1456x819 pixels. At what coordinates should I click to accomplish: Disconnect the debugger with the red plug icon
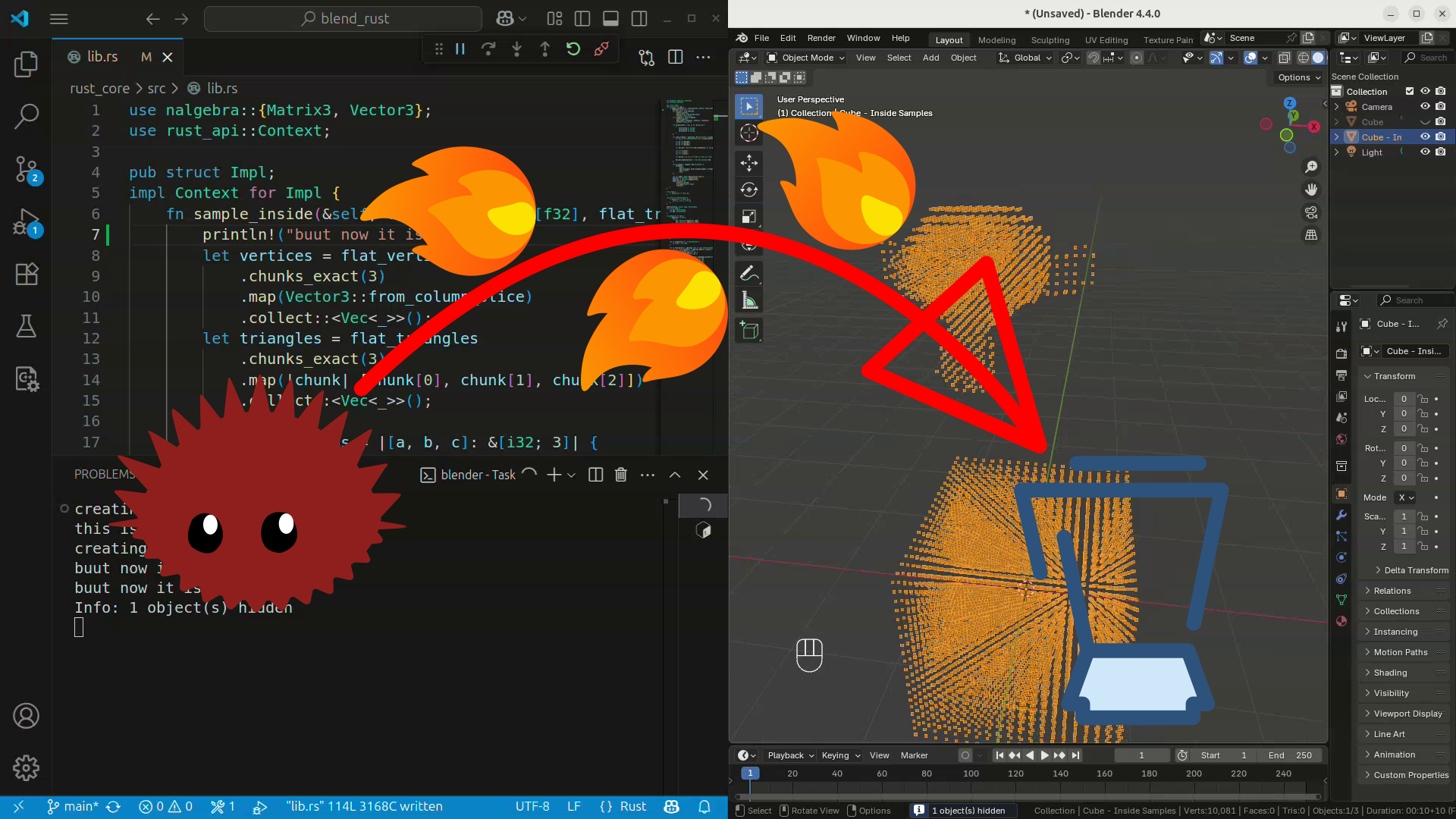(601, 49)
